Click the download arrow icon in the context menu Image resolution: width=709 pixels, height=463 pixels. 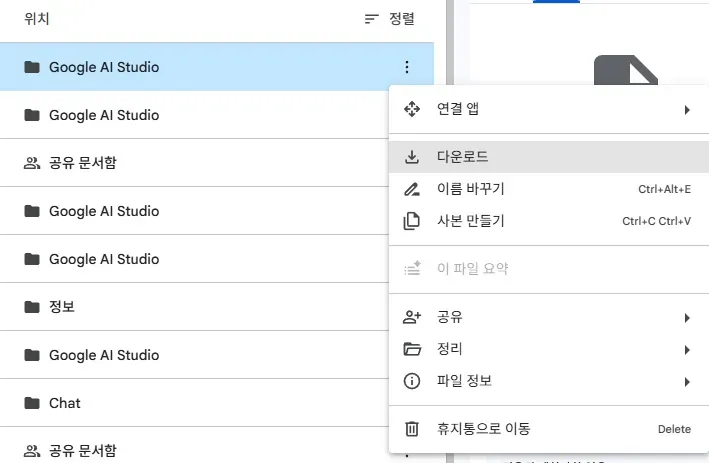[x=411, y=157]
